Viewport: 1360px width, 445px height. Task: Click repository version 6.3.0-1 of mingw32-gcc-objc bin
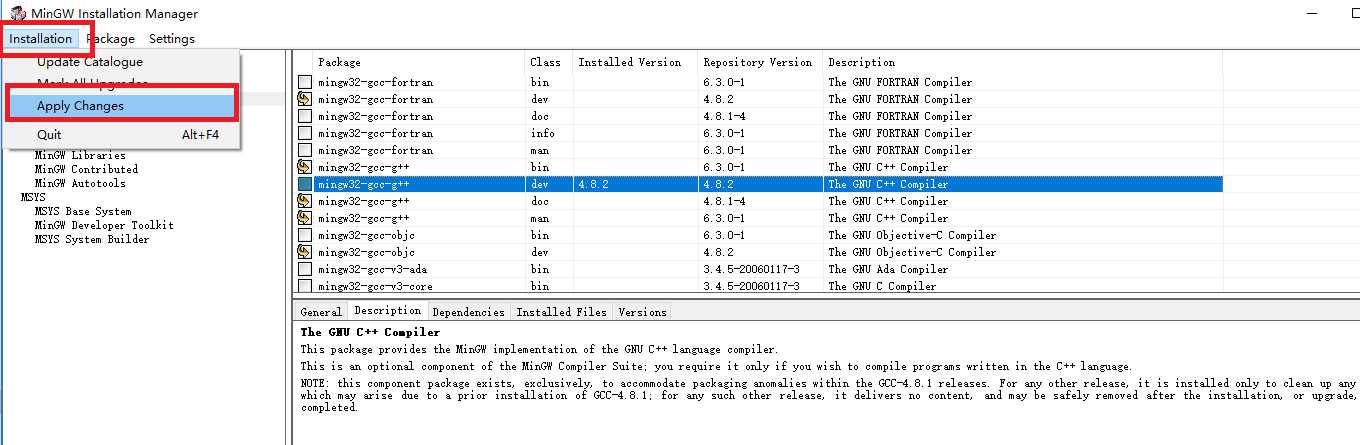tap(725, 235)
